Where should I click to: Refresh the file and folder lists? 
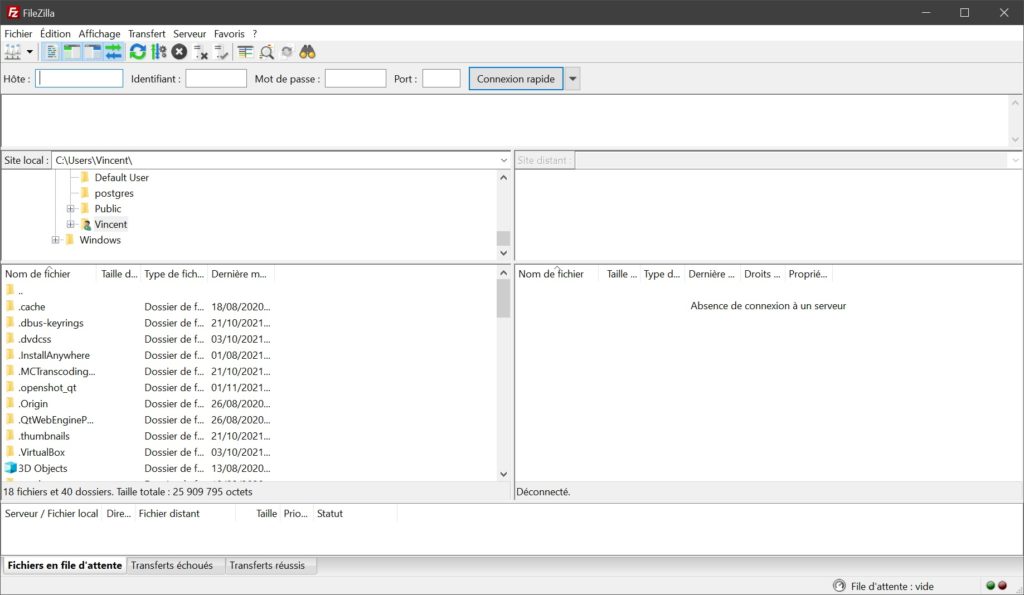(137, 52)
